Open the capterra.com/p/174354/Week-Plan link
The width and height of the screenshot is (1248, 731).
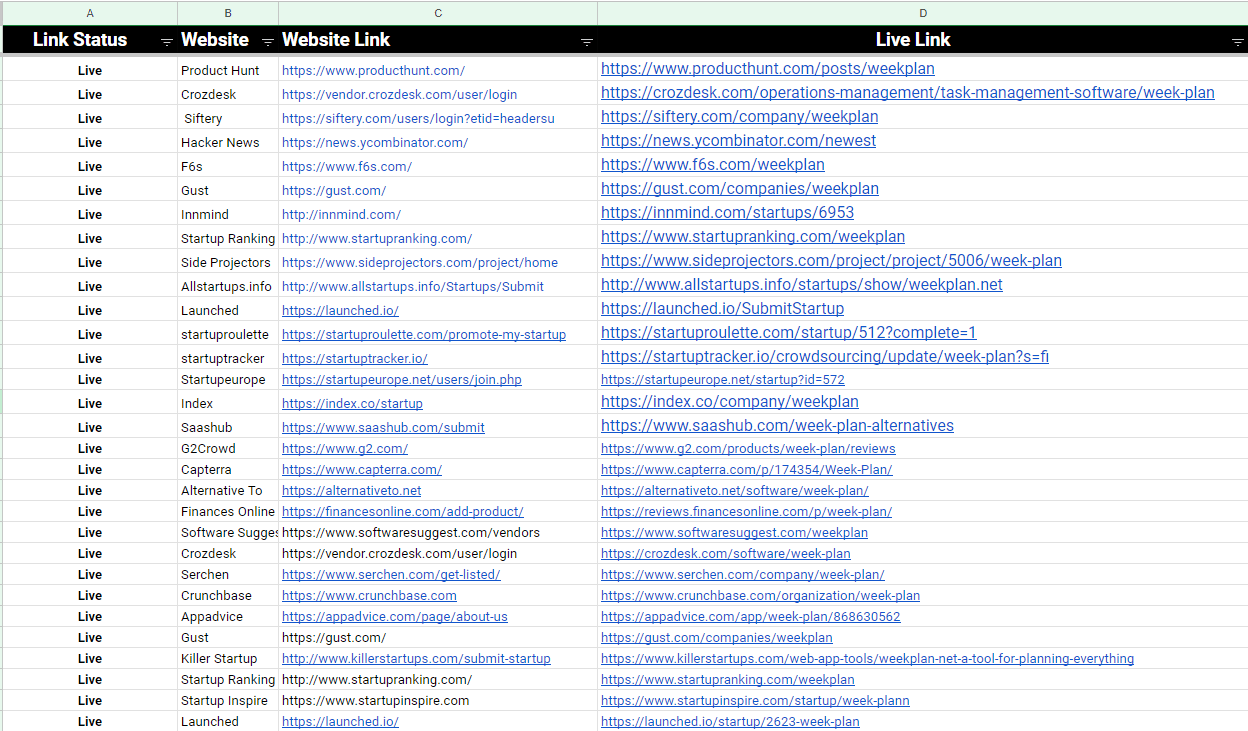[x=747, y=470]
